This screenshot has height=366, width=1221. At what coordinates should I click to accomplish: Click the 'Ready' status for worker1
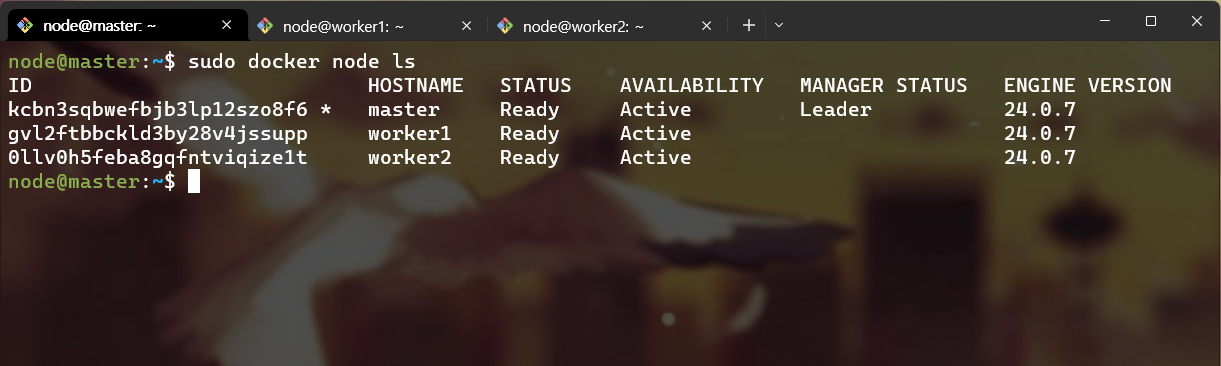pyautogui.click(x=529, y=134)
